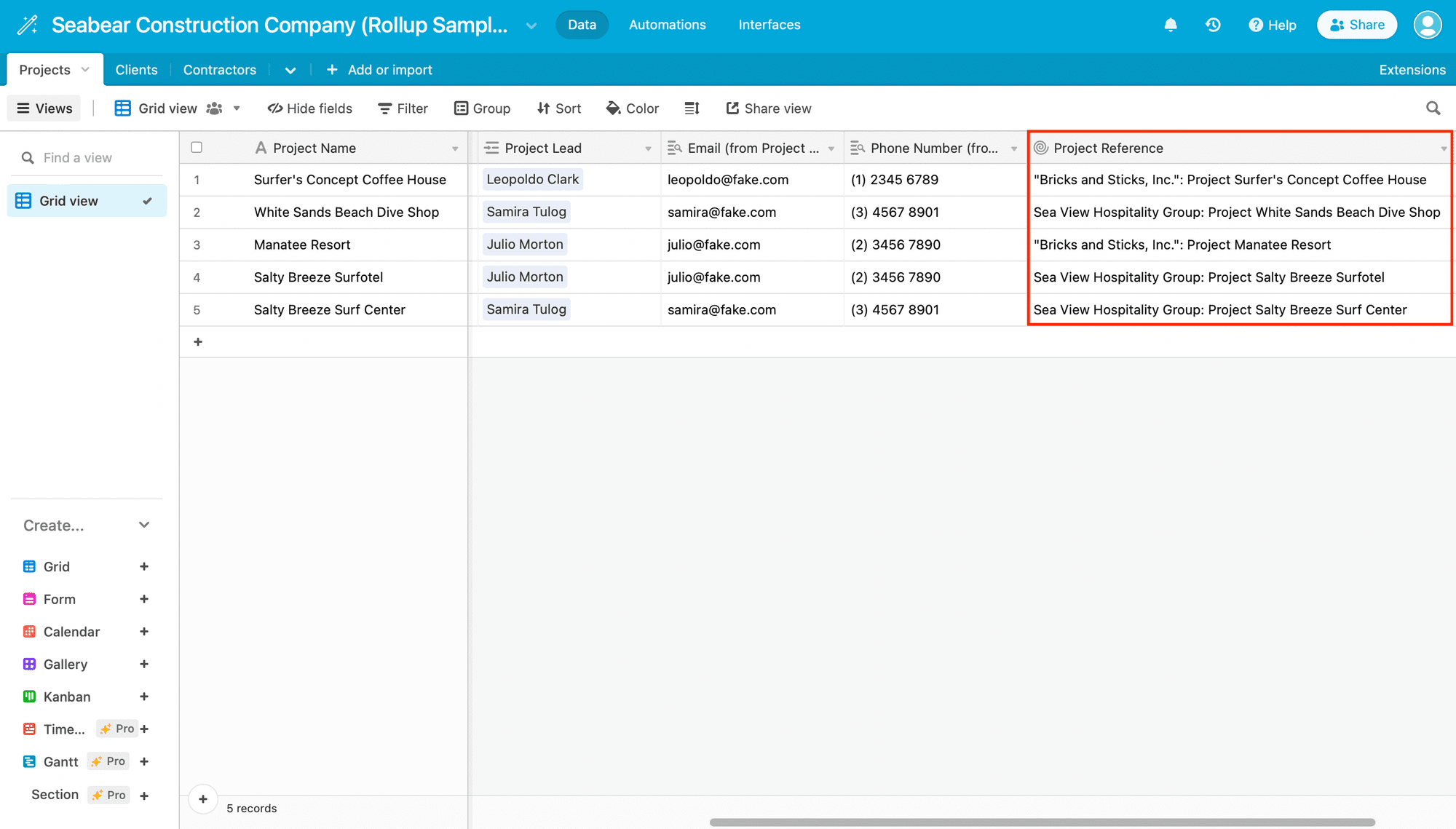Add a new Form view with plus
The width and height of the screenshot is (1456, 829).
coord(144,599)
